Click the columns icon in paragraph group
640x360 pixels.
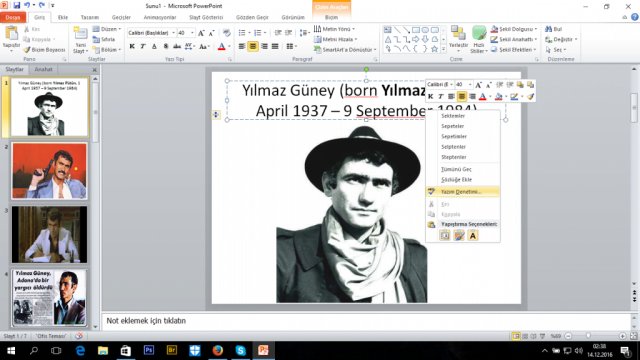pyautogui.click(x=291, y=47)
